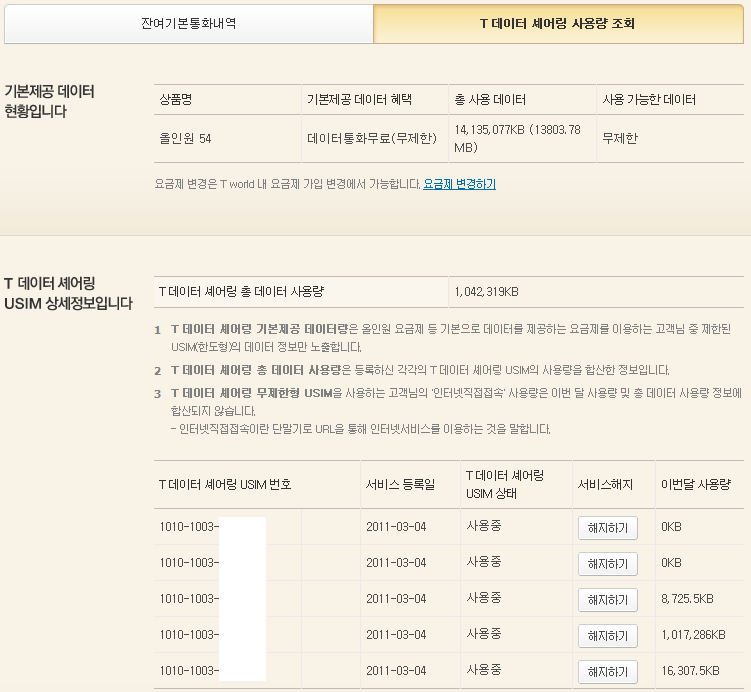The width and height of the screenshot is (751, 692).
Task: Click the 기본제공 데이터 현황입니다 heading
Action: (x=49, y=101)
